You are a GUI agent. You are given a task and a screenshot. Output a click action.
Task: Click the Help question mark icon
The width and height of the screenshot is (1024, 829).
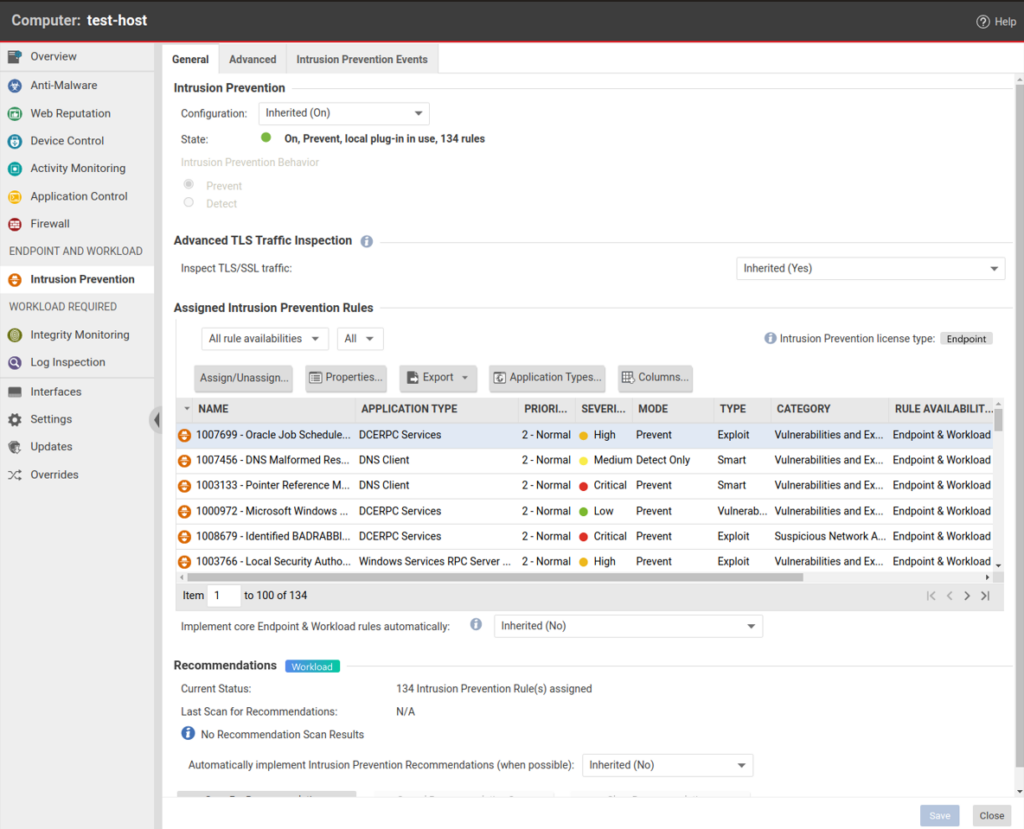(x=983, y=22)
